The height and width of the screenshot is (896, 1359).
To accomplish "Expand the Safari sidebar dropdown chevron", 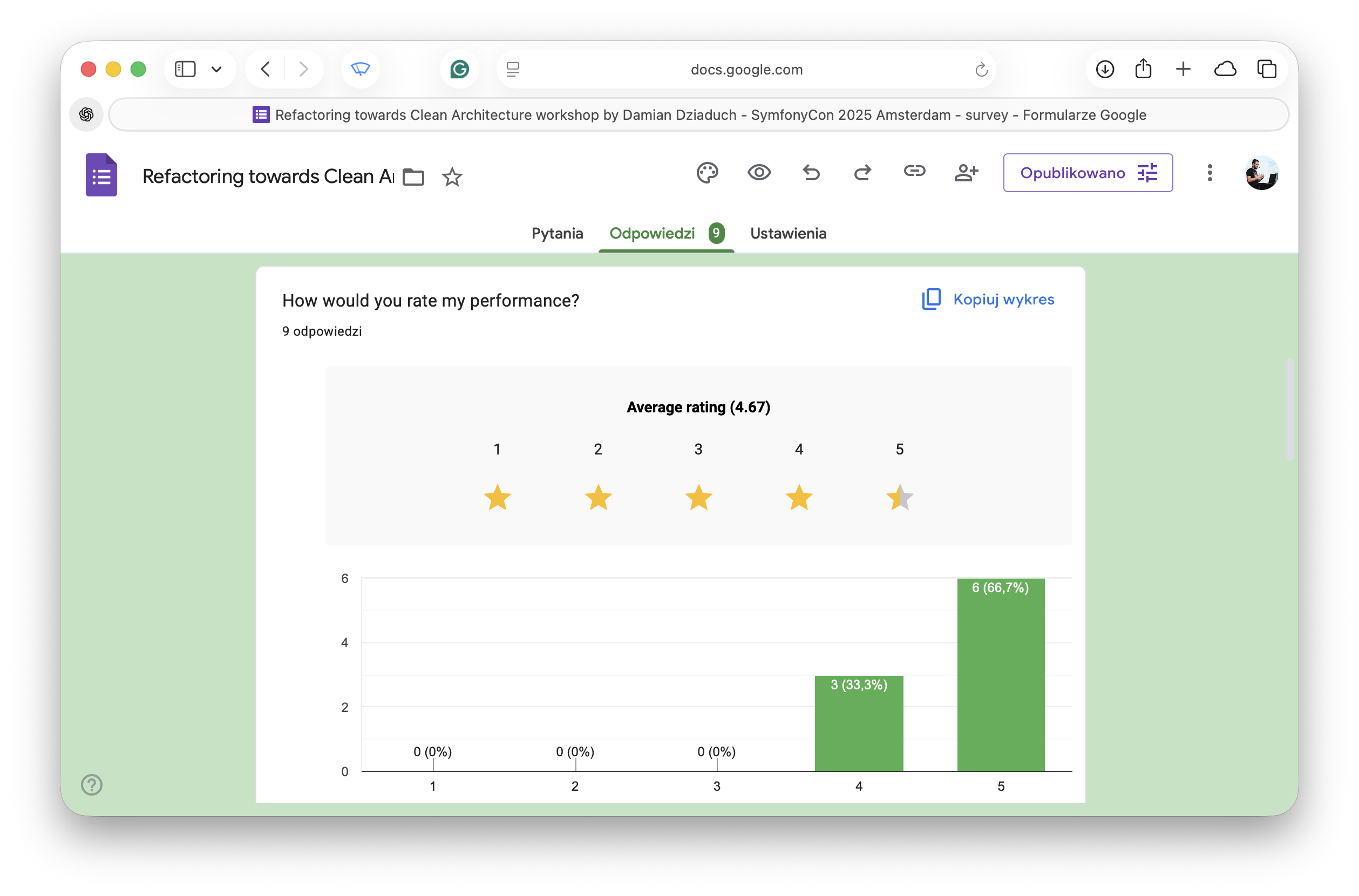I will [216, 70].
